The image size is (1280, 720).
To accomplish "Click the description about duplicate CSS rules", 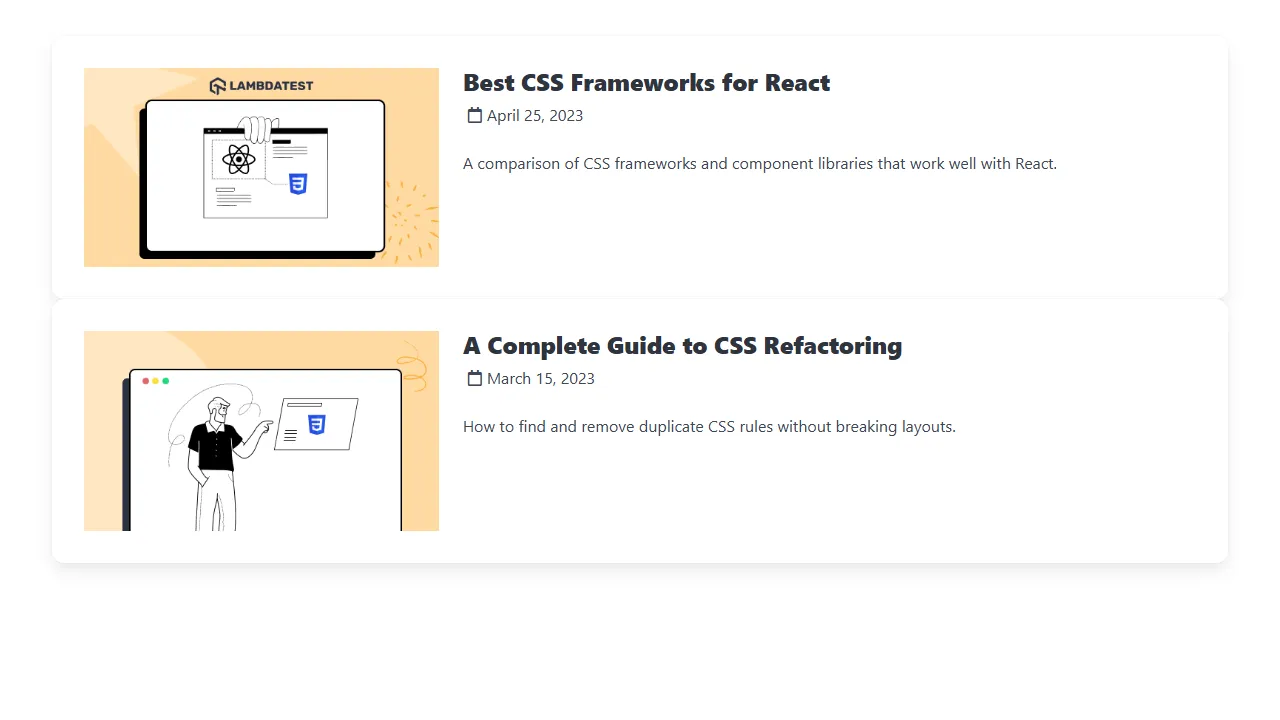I will [x=709, y=426].
